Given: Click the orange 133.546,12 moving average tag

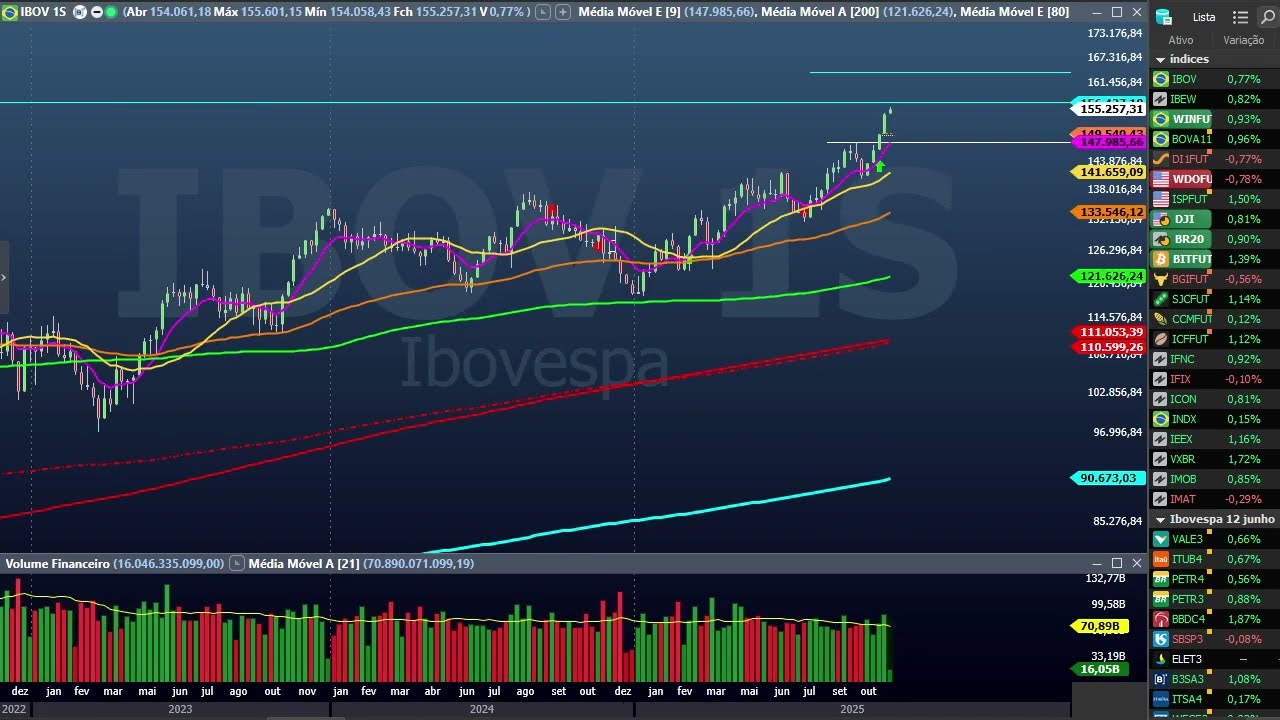Looking at the screenshot, I should pos(1107,212).
